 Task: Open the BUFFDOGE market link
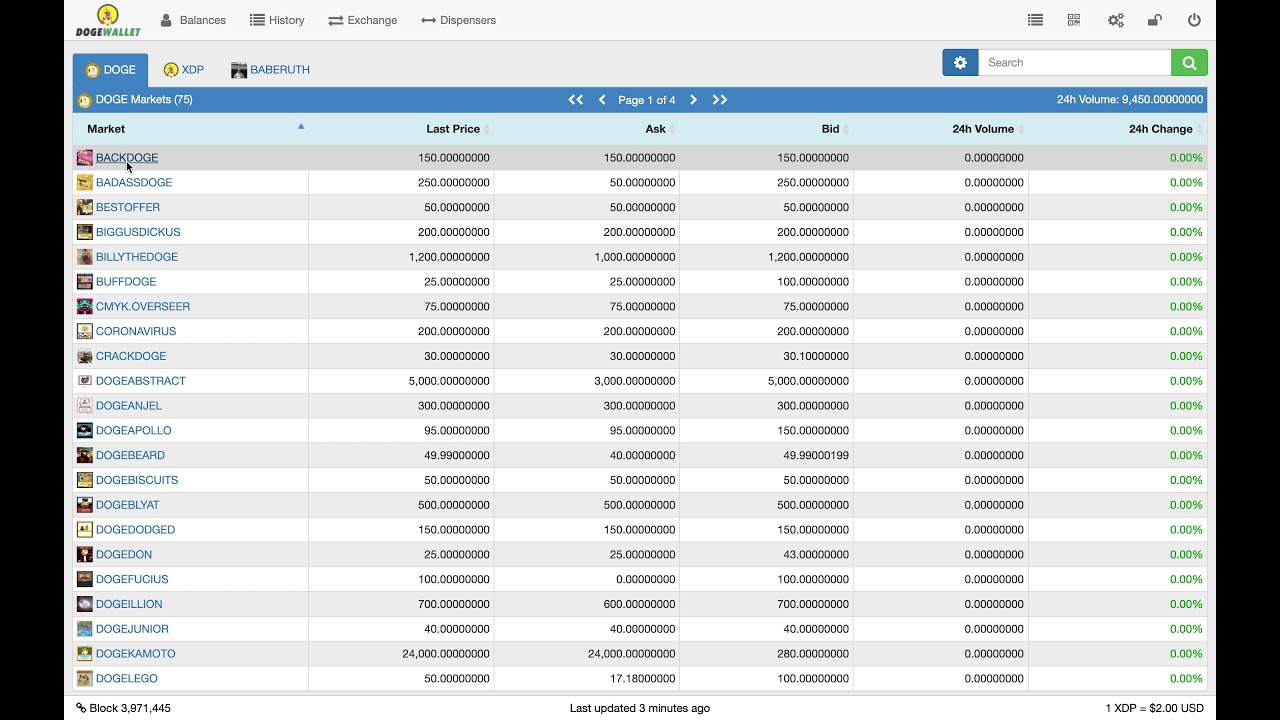coord(126,282)
